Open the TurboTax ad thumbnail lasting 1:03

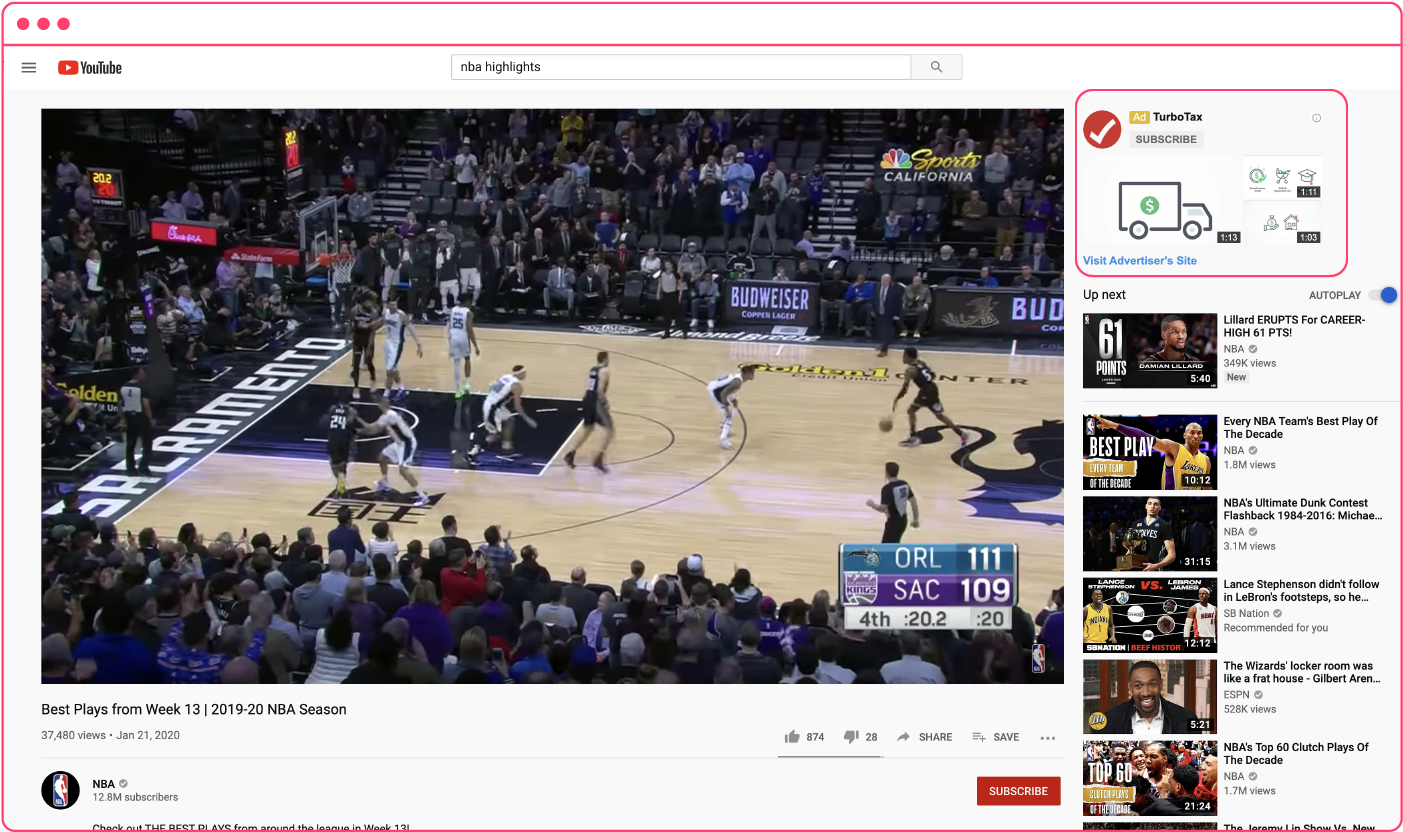click(x=1282, y=223)
